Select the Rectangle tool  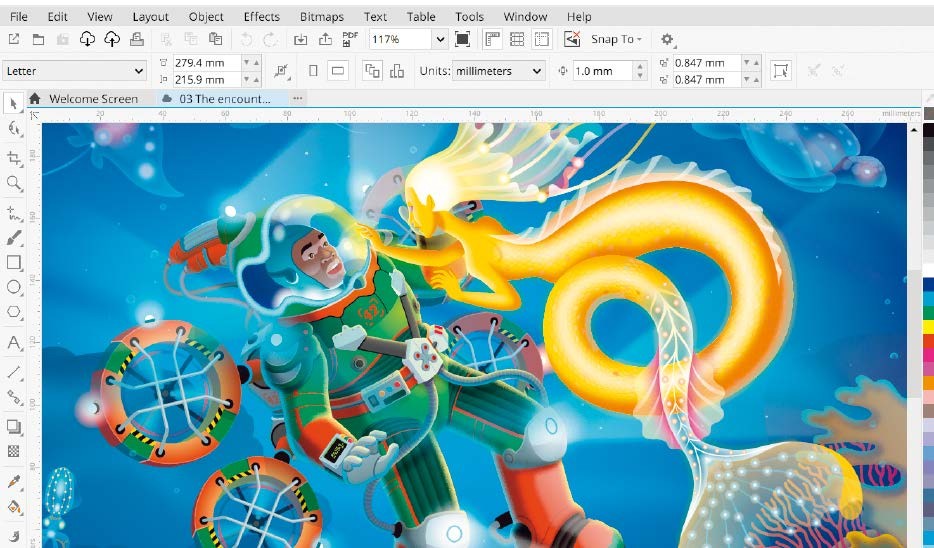tap(14, 263)
